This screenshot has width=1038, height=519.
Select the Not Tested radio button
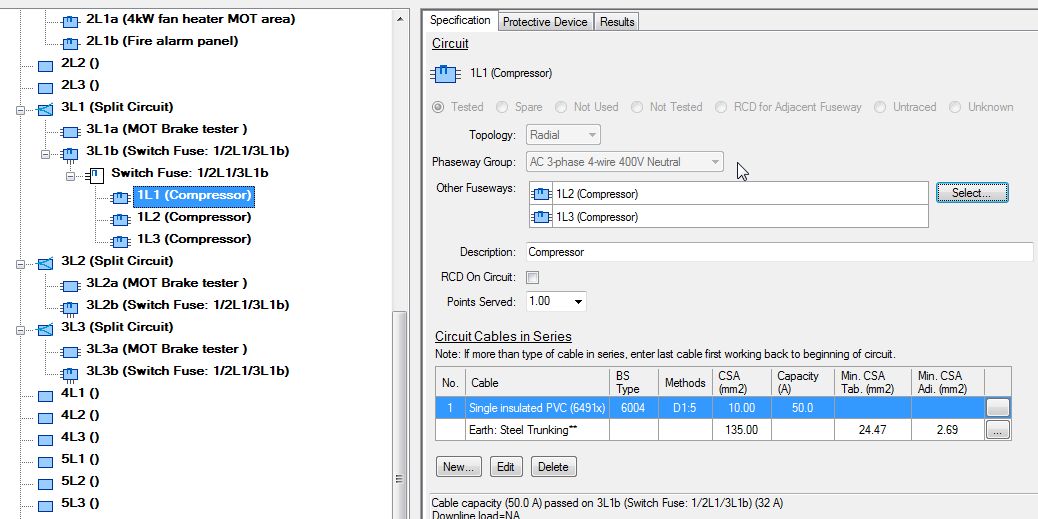point(637,107)
